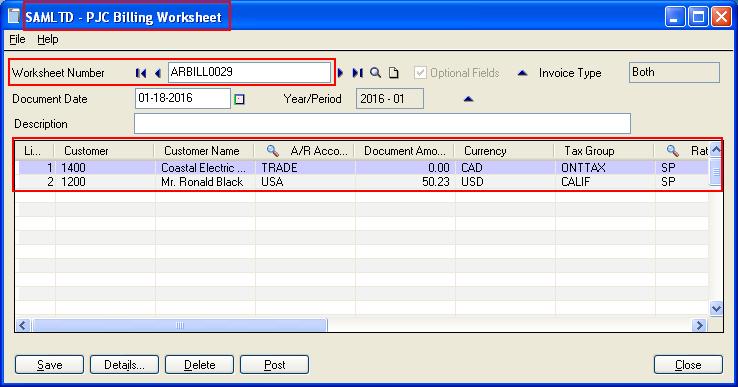Click the ONTTAX tax group cell
This screenshot has height=387, width=738.
[605, 168]
